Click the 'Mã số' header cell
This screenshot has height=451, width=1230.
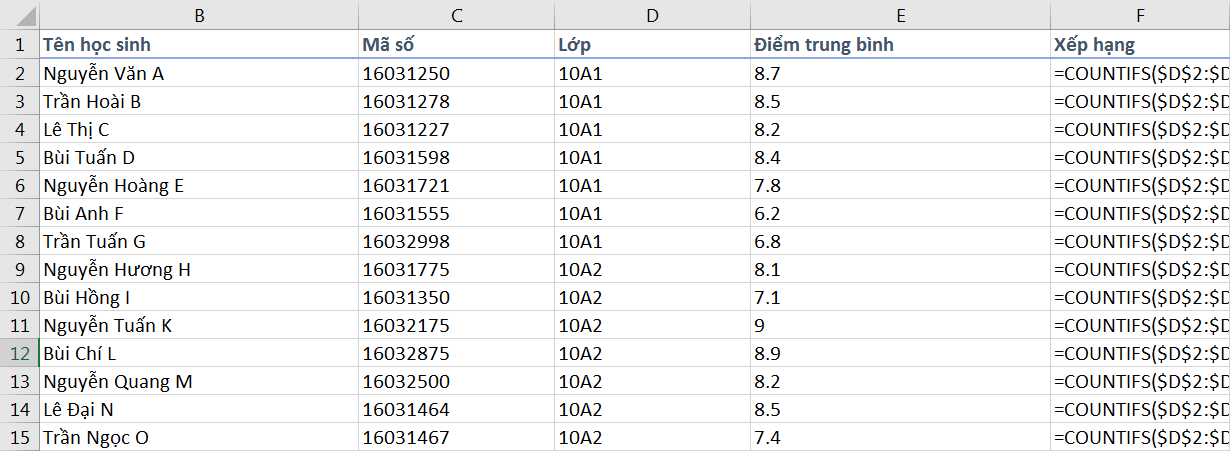point(457,45)
